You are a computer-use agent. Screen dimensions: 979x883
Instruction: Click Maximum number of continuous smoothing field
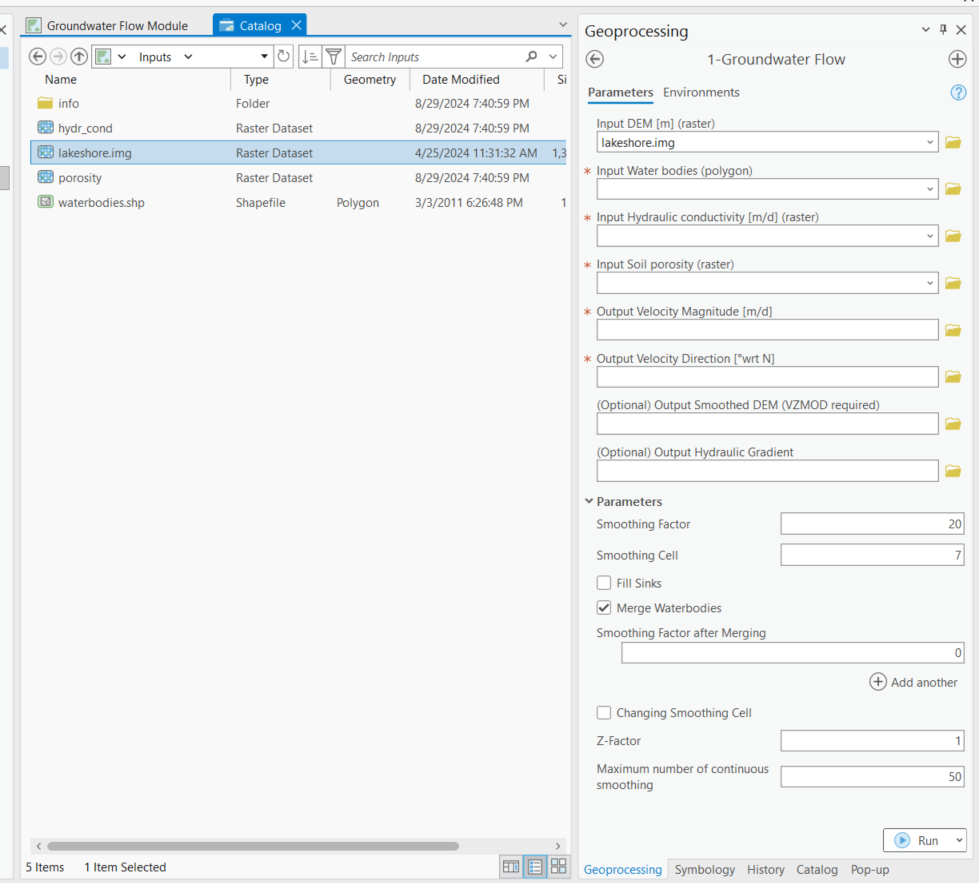tap(872, 776)
